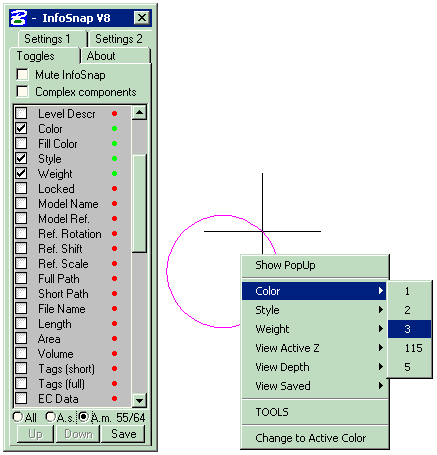Click the toggle list scrollbar thumb
Image resolution: width=437 pixels, height=455 pixels.
point(139,203)
